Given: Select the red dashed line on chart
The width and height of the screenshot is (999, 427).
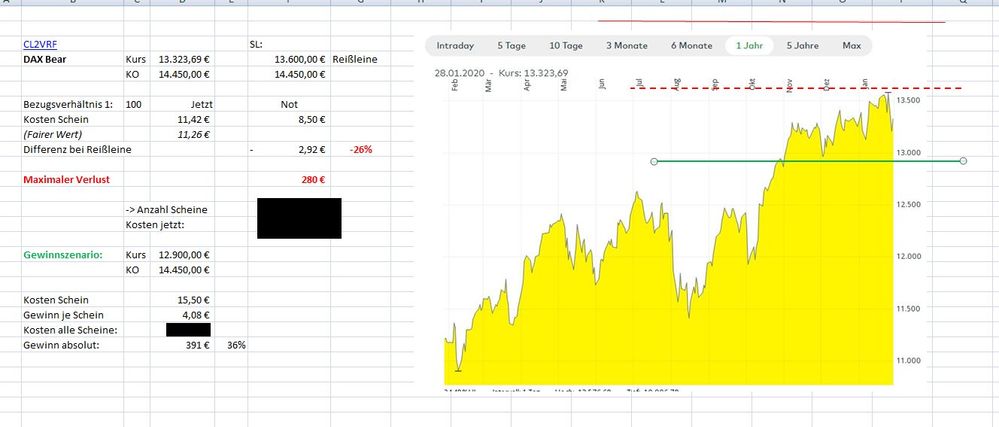Looking at the screenshot, I should tap(780, 89).
